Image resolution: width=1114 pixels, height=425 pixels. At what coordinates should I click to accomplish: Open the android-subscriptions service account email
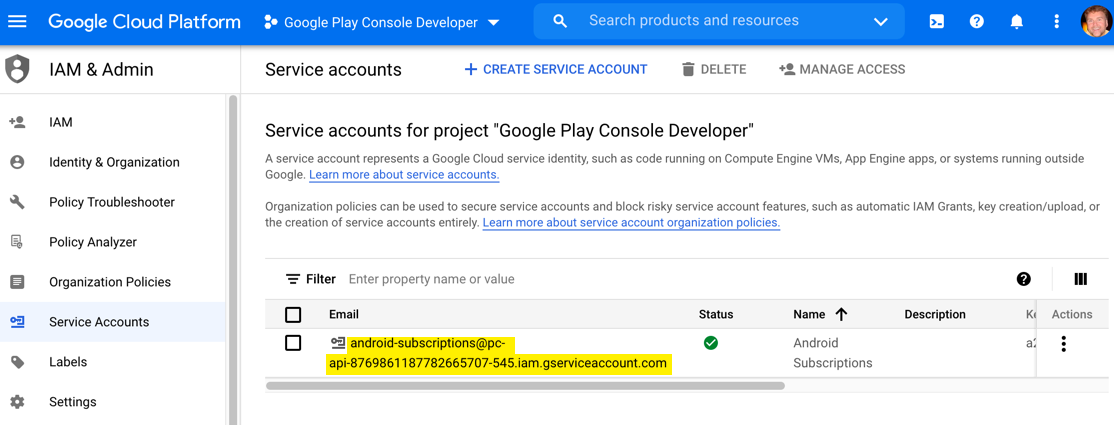pos(498,353)
